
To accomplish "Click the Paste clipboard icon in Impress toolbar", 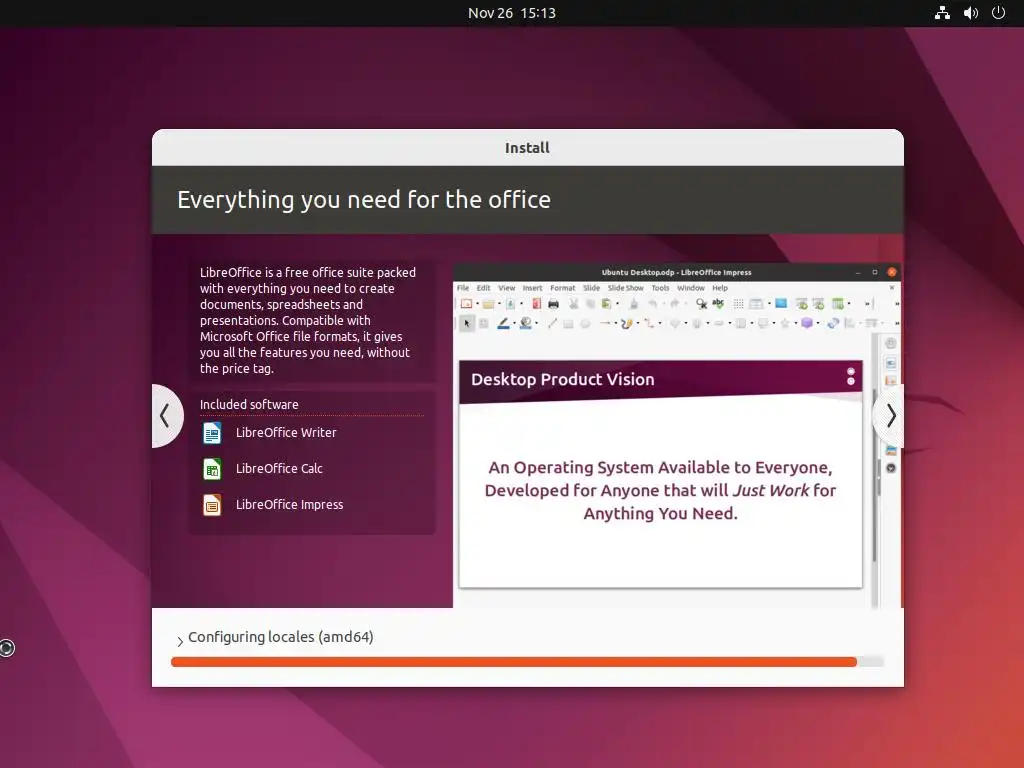I will pyautogui.click(x=607, y=304).
